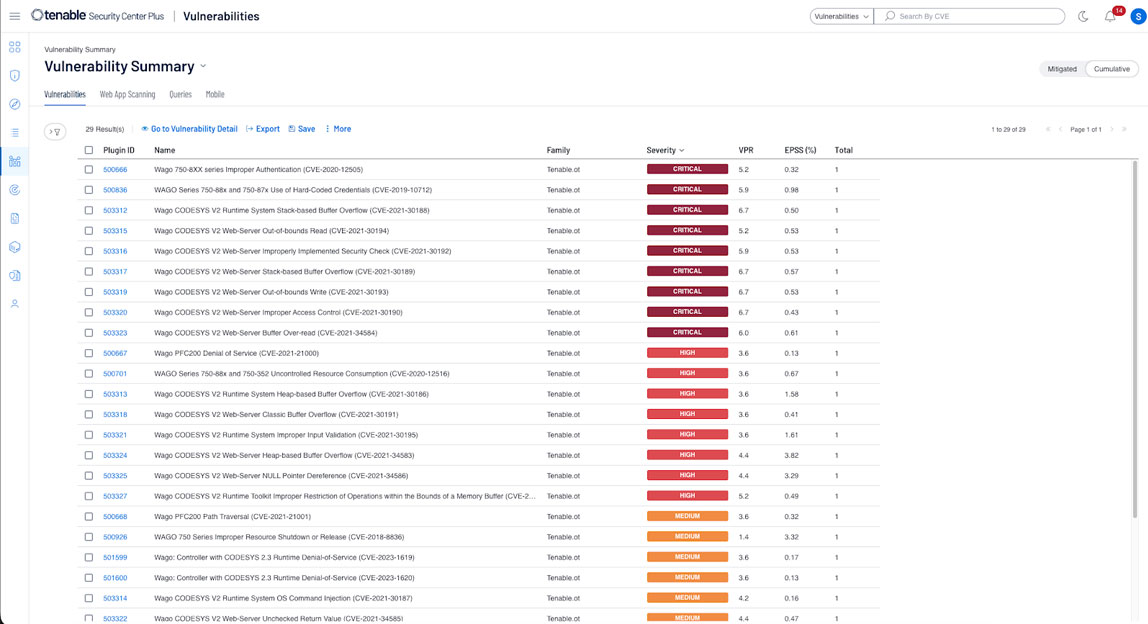The height and width of the screenshot is (624, 1148).
Task: Open the user avatar S menu
Action: 1138,16
